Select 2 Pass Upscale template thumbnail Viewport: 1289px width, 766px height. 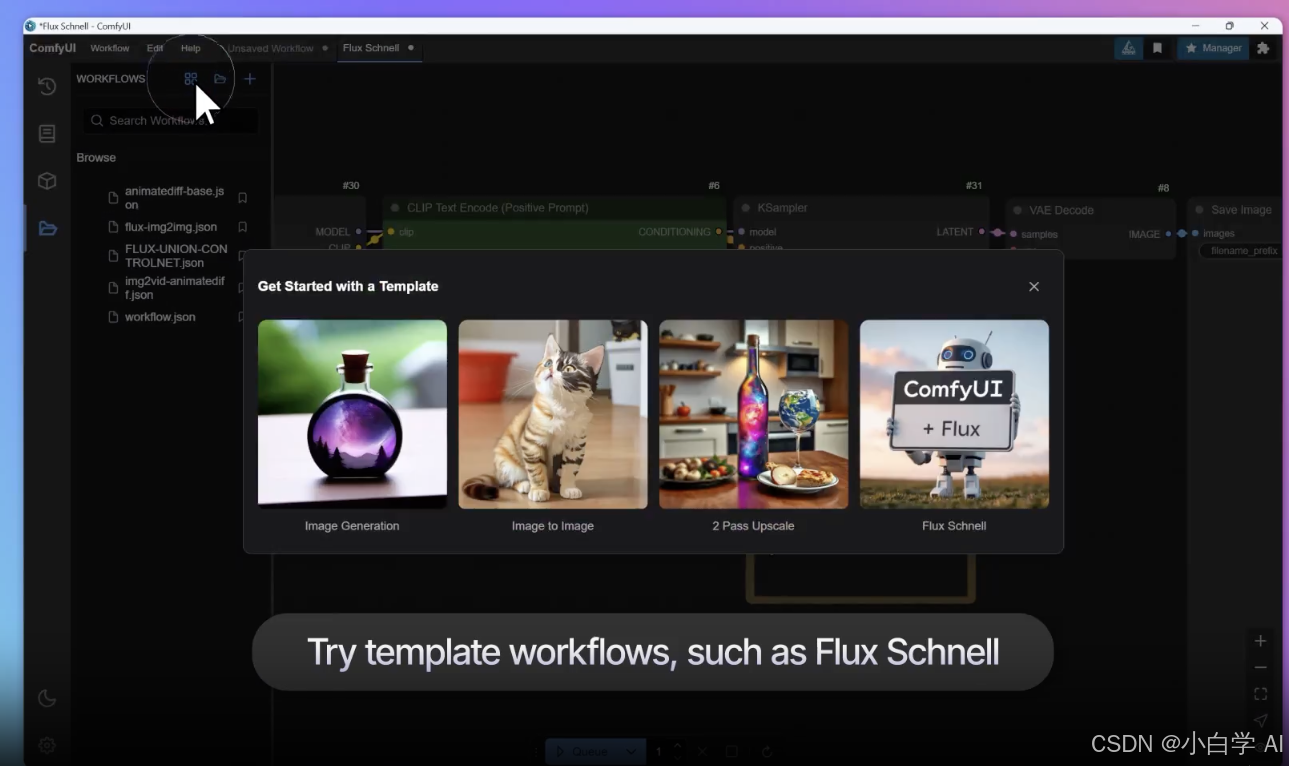pyautogui.click(x=753, y=414)
